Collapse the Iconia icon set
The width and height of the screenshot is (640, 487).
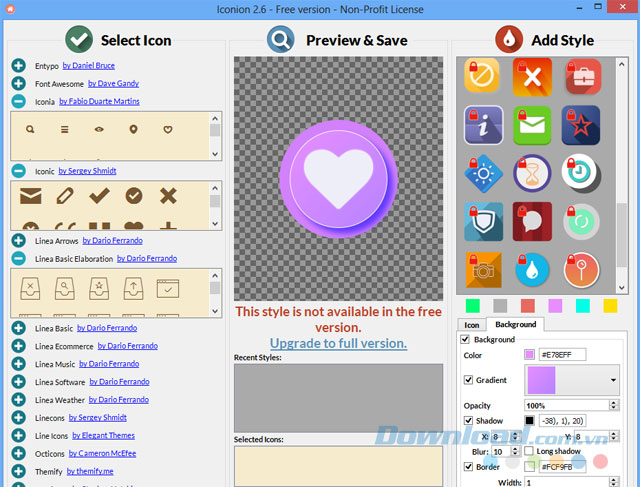click(18, 101)
